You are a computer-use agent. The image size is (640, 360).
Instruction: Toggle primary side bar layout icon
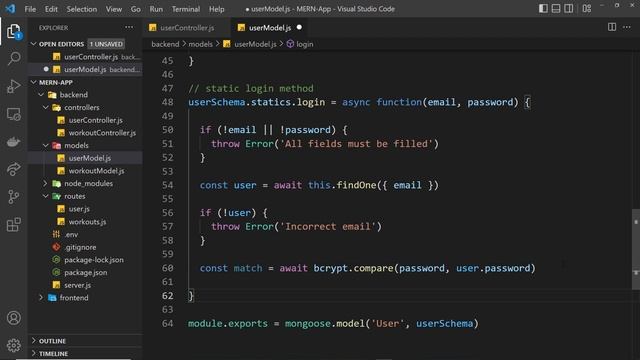click(x=543, y=9)
